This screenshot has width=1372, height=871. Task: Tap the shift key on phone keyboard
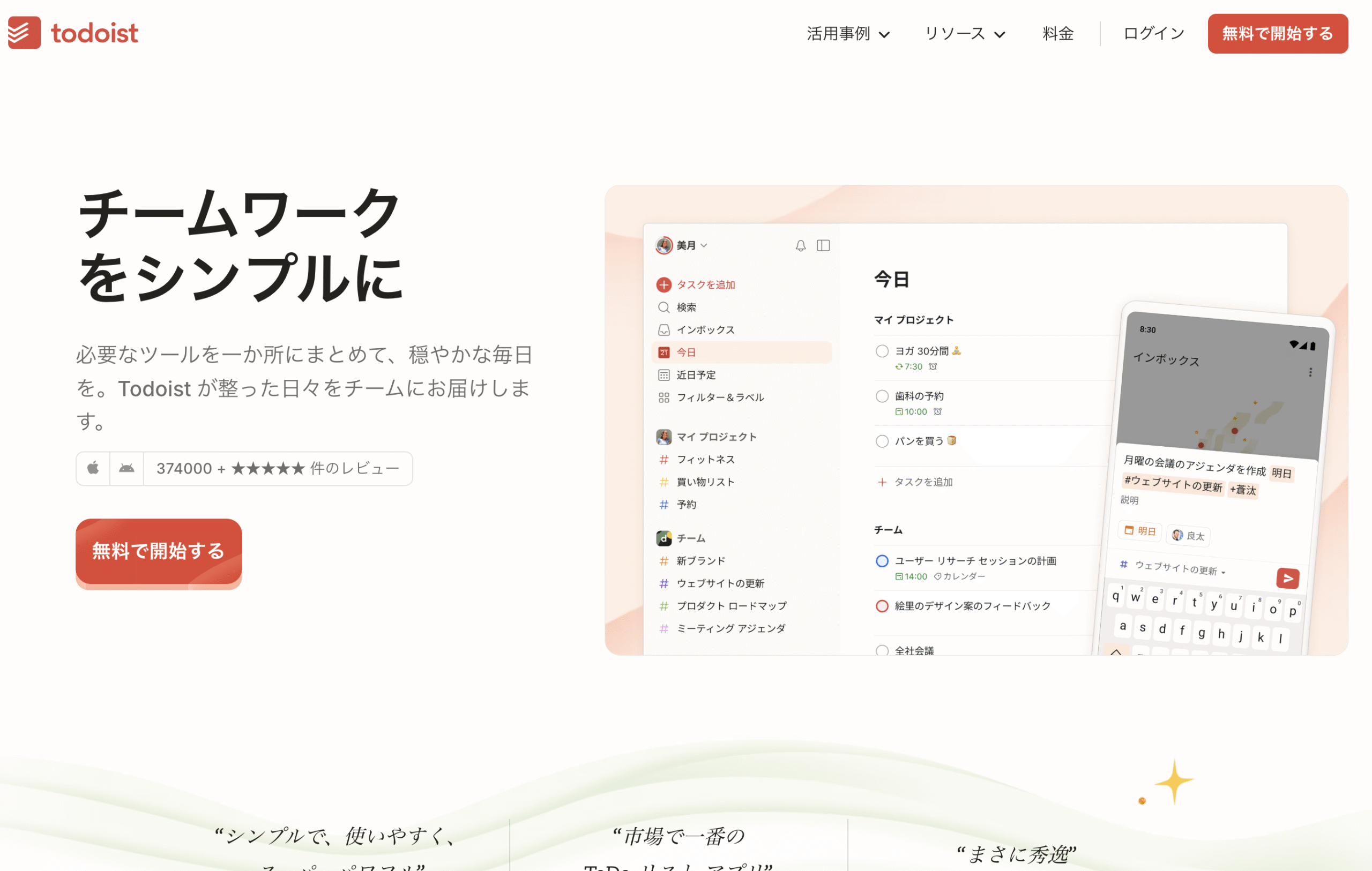pyautogui.click(x=1116, y=650)
